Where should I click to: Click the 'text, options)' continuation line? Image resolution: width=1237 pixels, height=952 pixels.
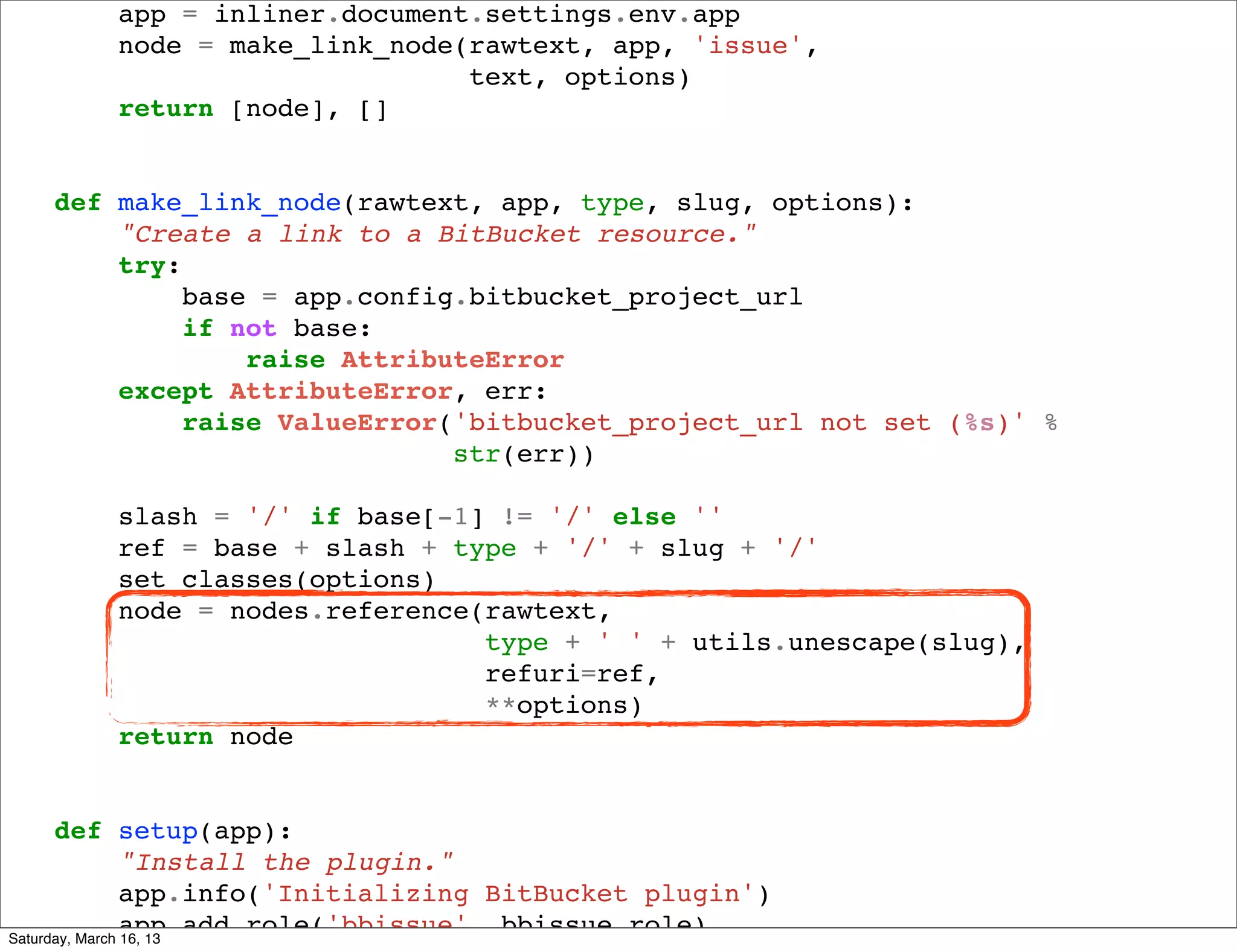pyautogui.click(x=580, y=78)
